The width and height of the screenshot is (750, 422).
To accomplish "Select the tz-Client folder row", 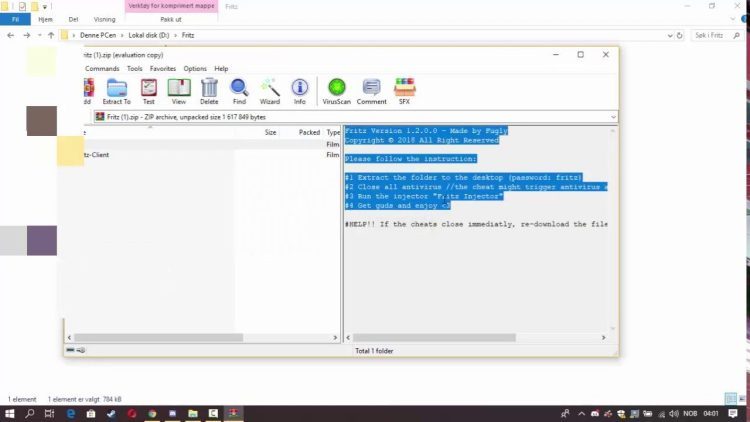I will 211,155.
